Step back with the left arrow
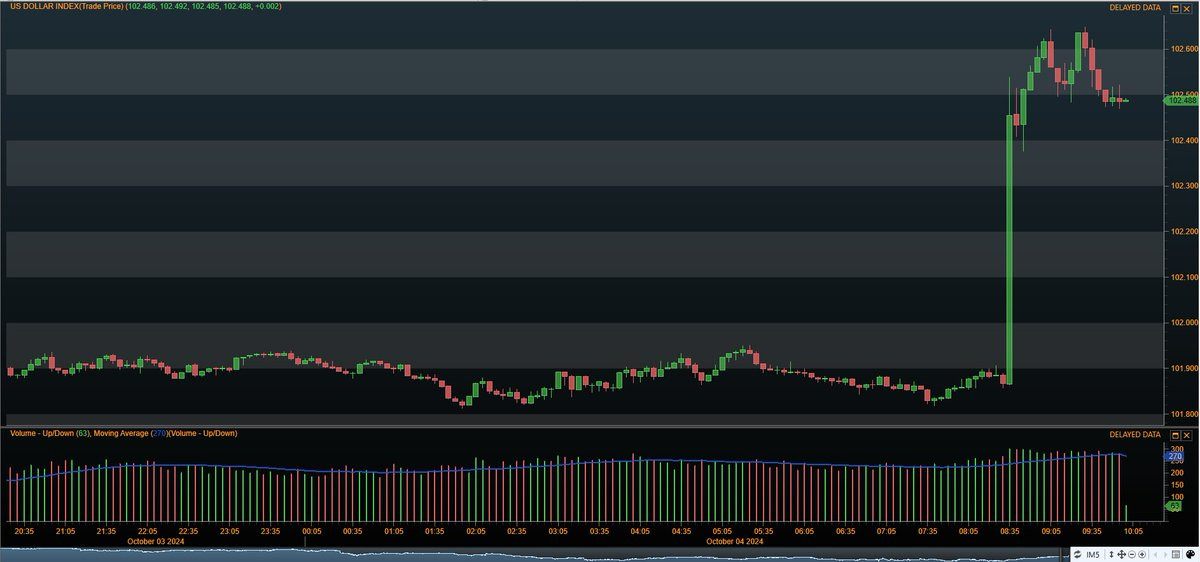The height and width of the screenshot is (562, 1200). tap(1156, 555)
